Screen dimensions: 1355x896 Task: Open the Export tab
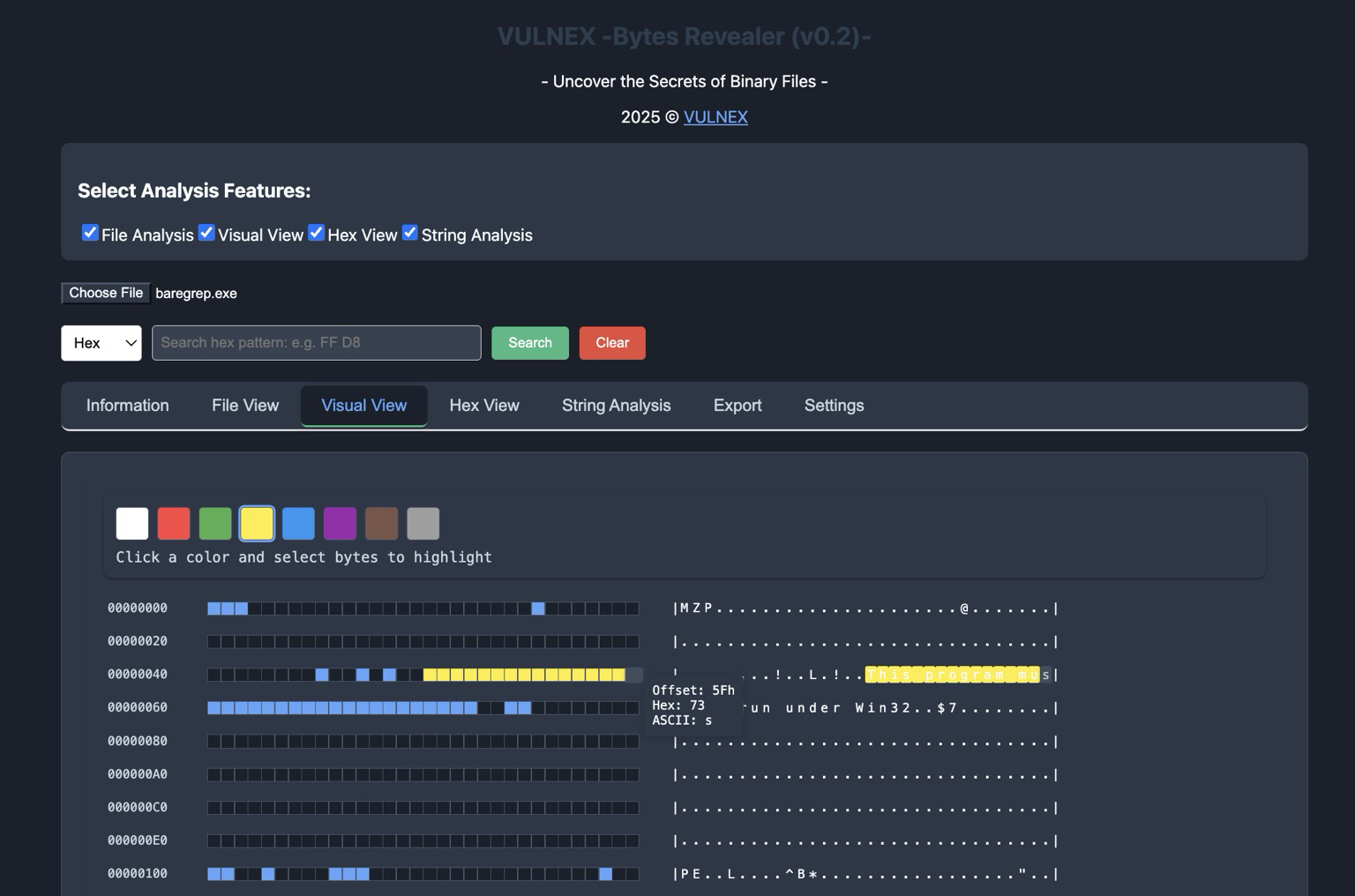[x=737, y=406]
